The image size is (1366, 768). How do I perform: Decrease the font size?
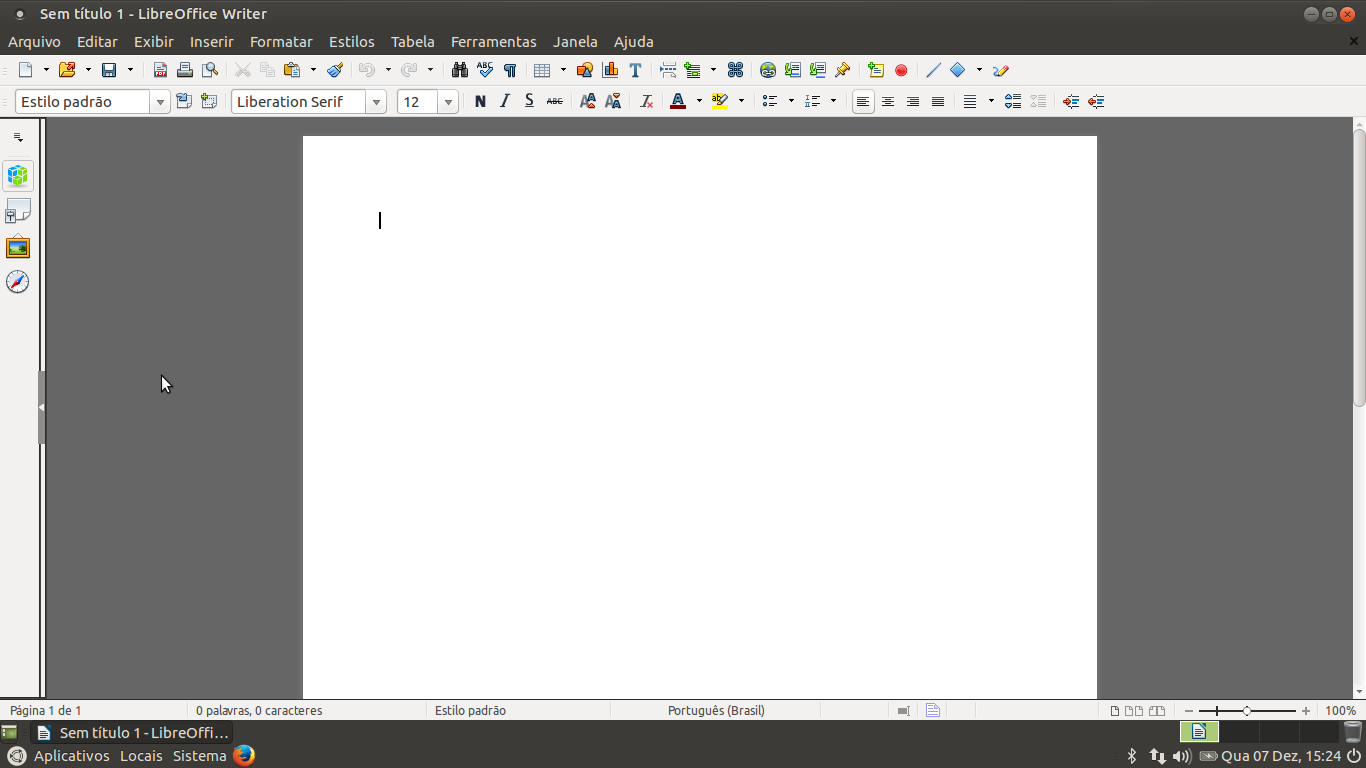tap(613, 101)
